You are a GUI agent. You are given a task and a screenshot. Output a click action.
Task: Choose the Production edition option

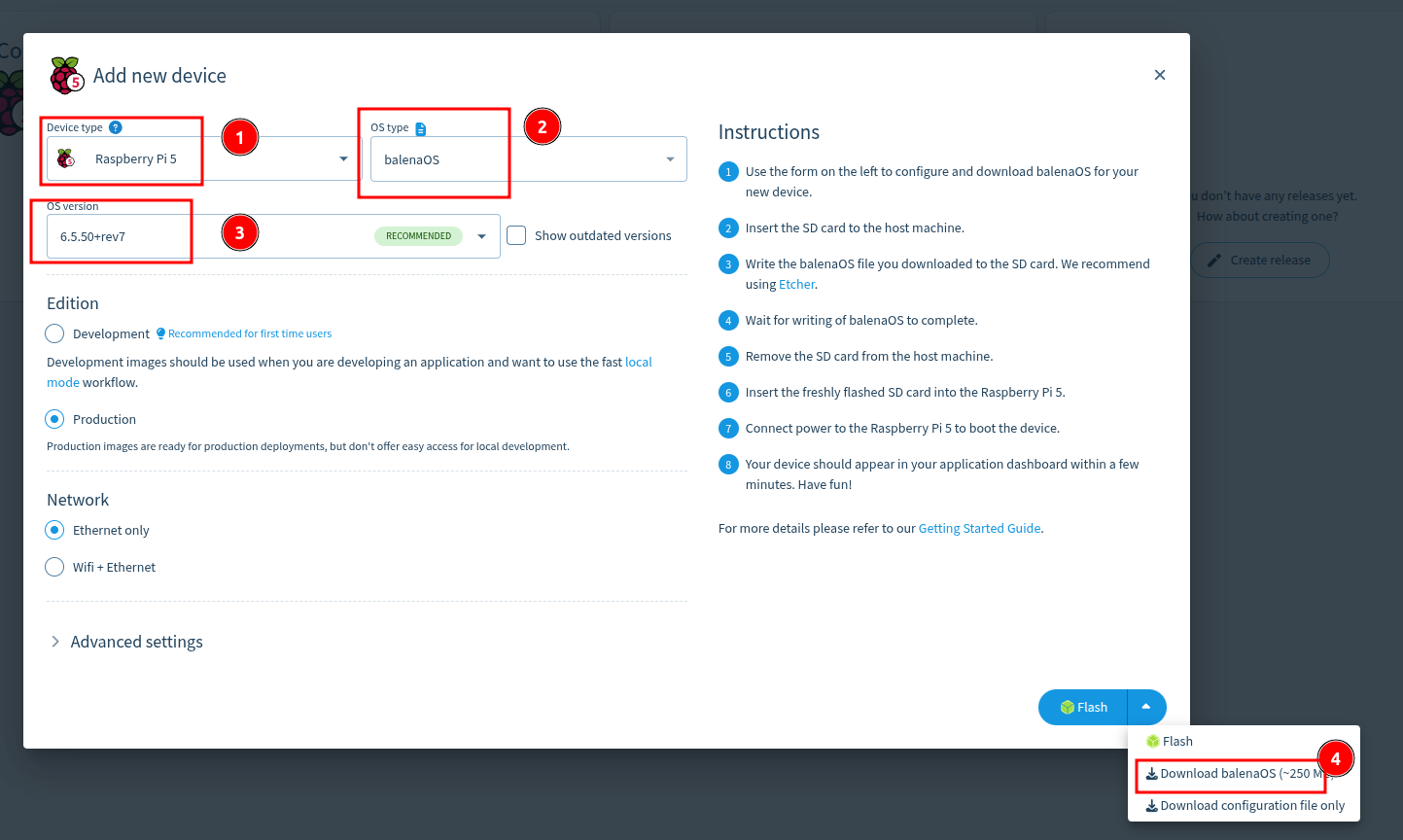[x=54, y=419]
